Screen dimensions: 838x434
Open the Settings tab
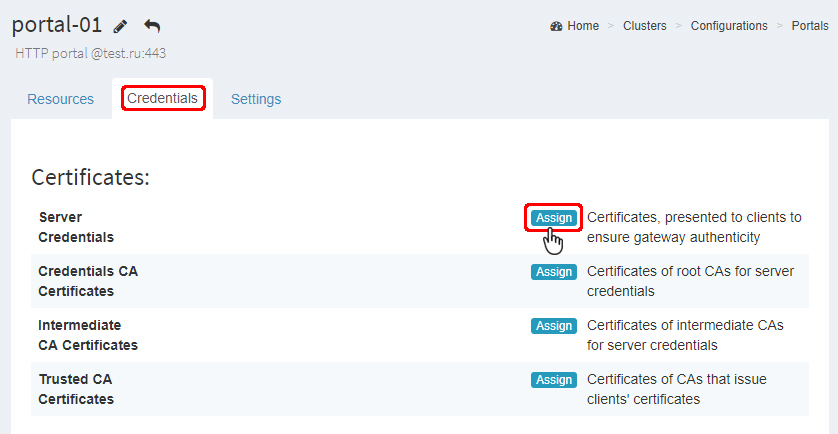tap(256, 99)
